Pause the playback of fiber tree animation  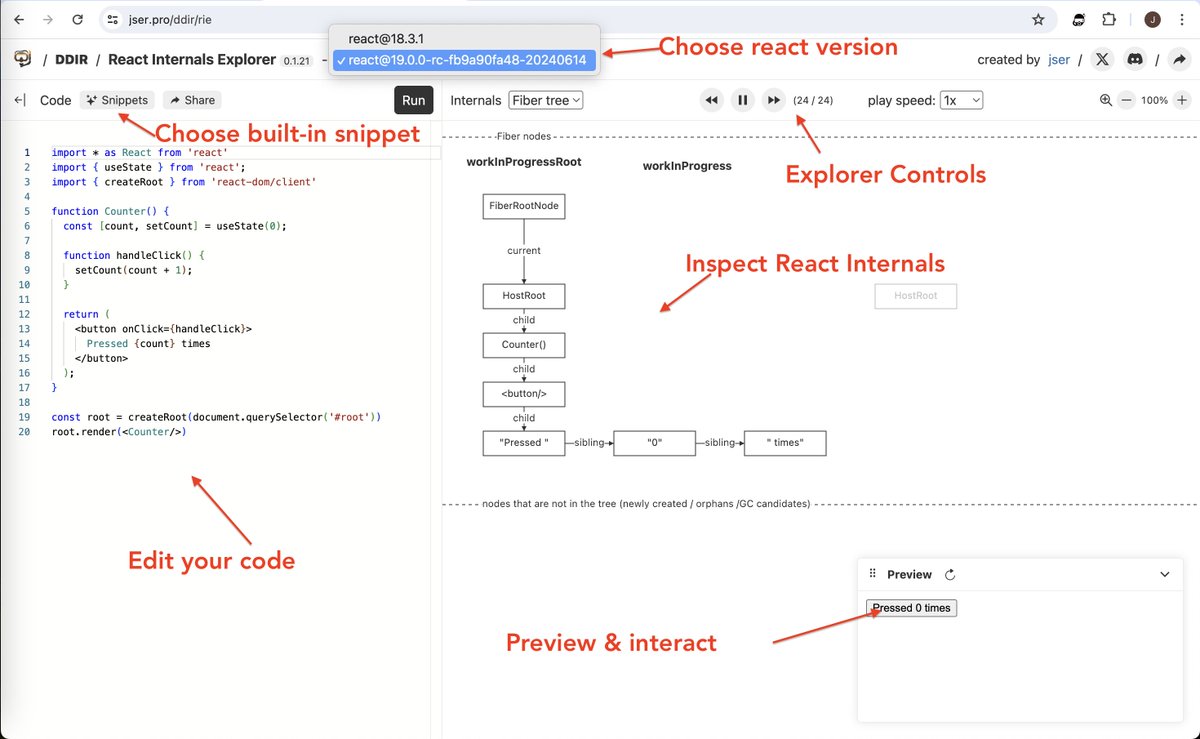pyautogui.click(x=743, y=100)
